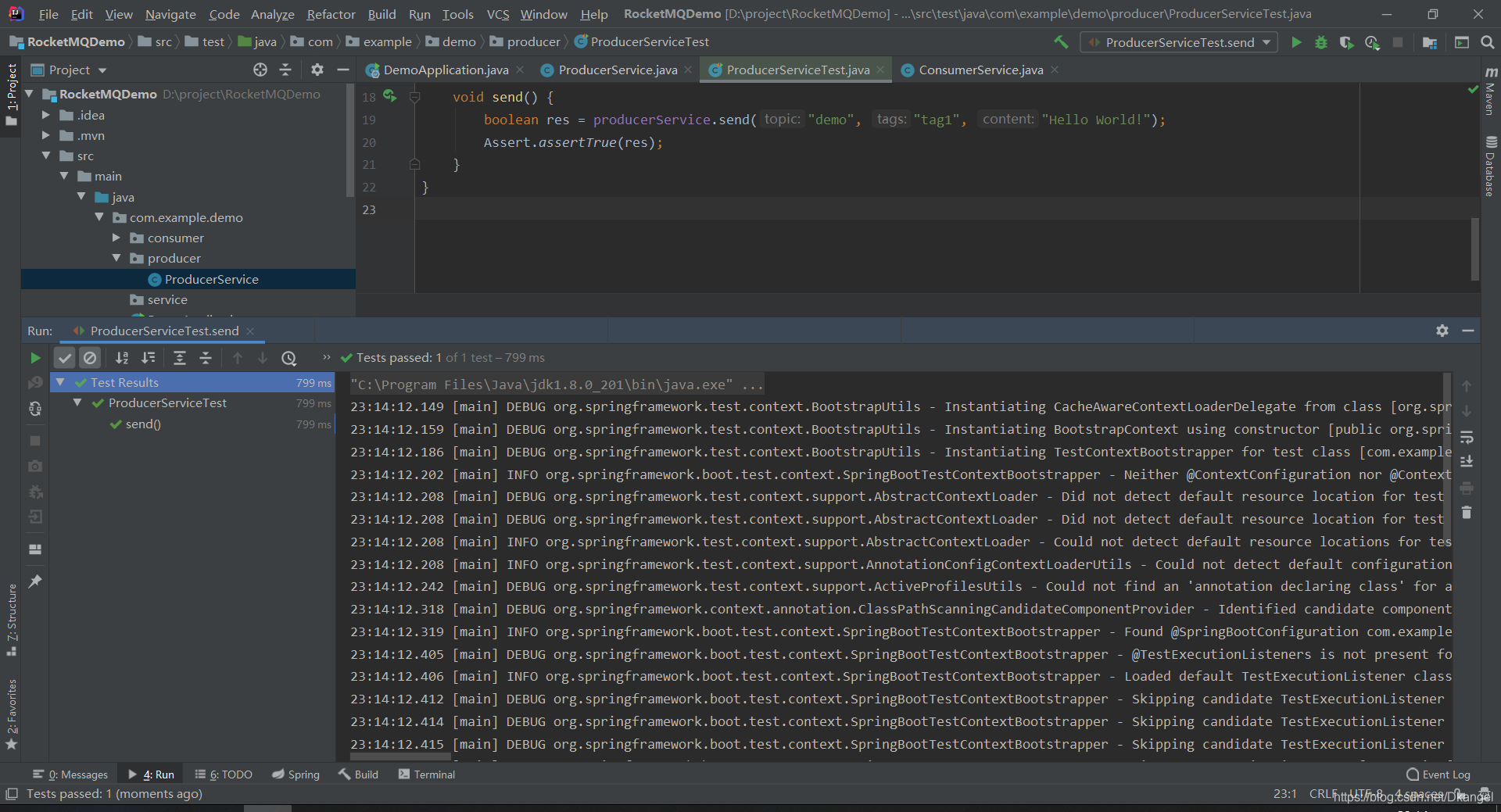Pin the Run tab with the pin icon
1501x812 pixels.
tap(35, 581)
